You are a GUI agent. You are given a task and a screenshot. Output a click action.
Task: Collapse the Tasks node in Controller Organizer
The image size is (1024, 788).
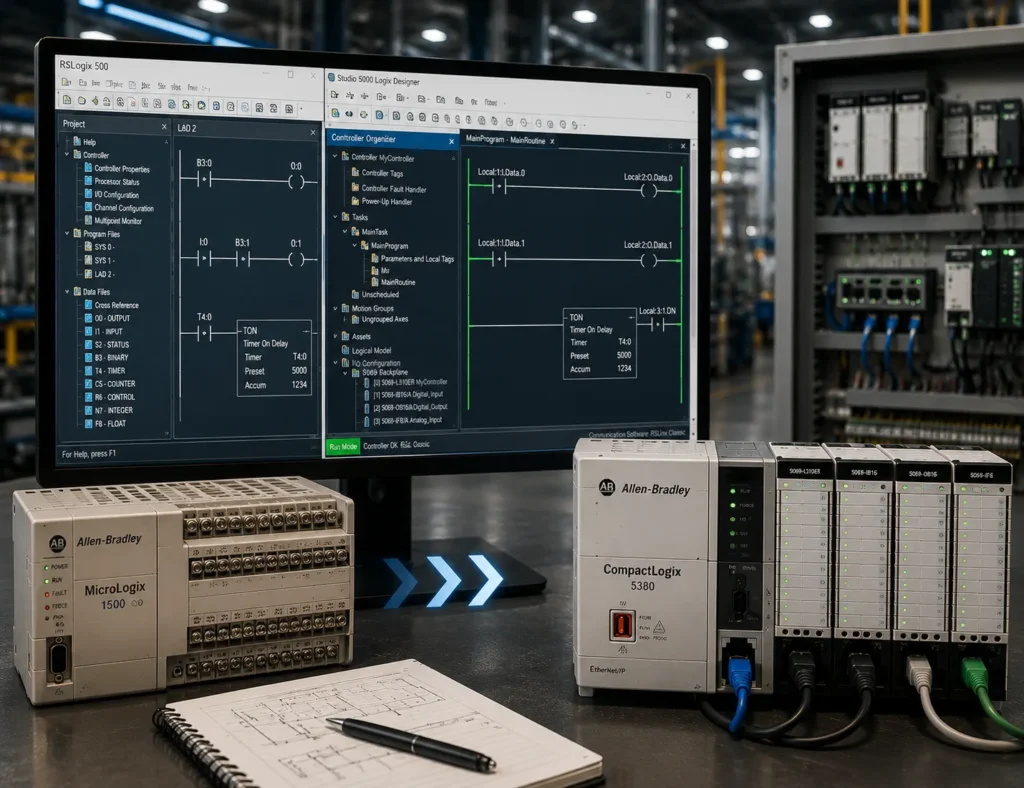click(335, 217)
